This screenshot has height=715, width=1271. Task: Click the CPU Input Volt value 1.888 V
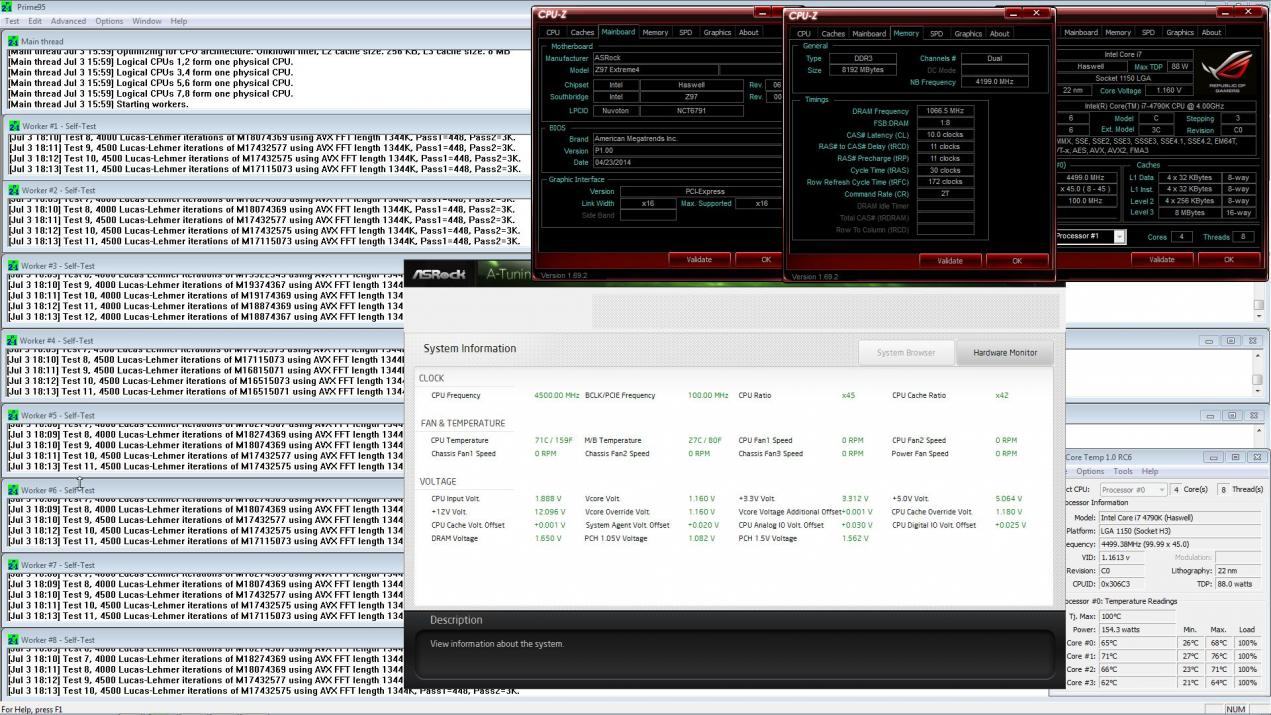pyautogui.click(x=548, y=498)
